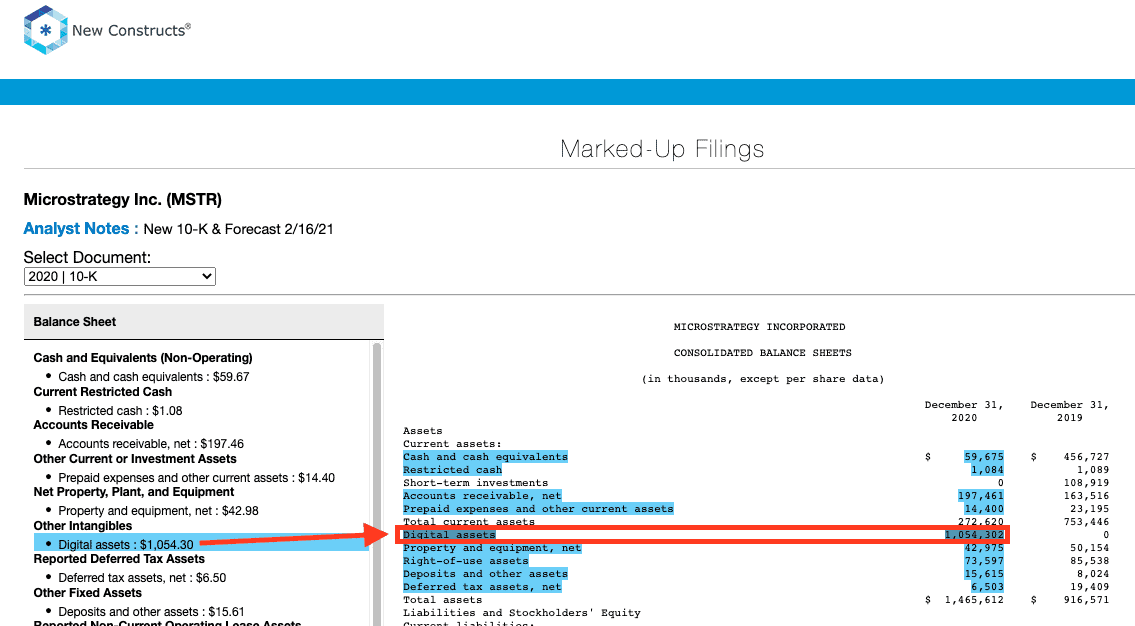Click highlighted 'Restricted cash' filing row label
Viewport: 1135px width, 626px height.
[452, 470]
